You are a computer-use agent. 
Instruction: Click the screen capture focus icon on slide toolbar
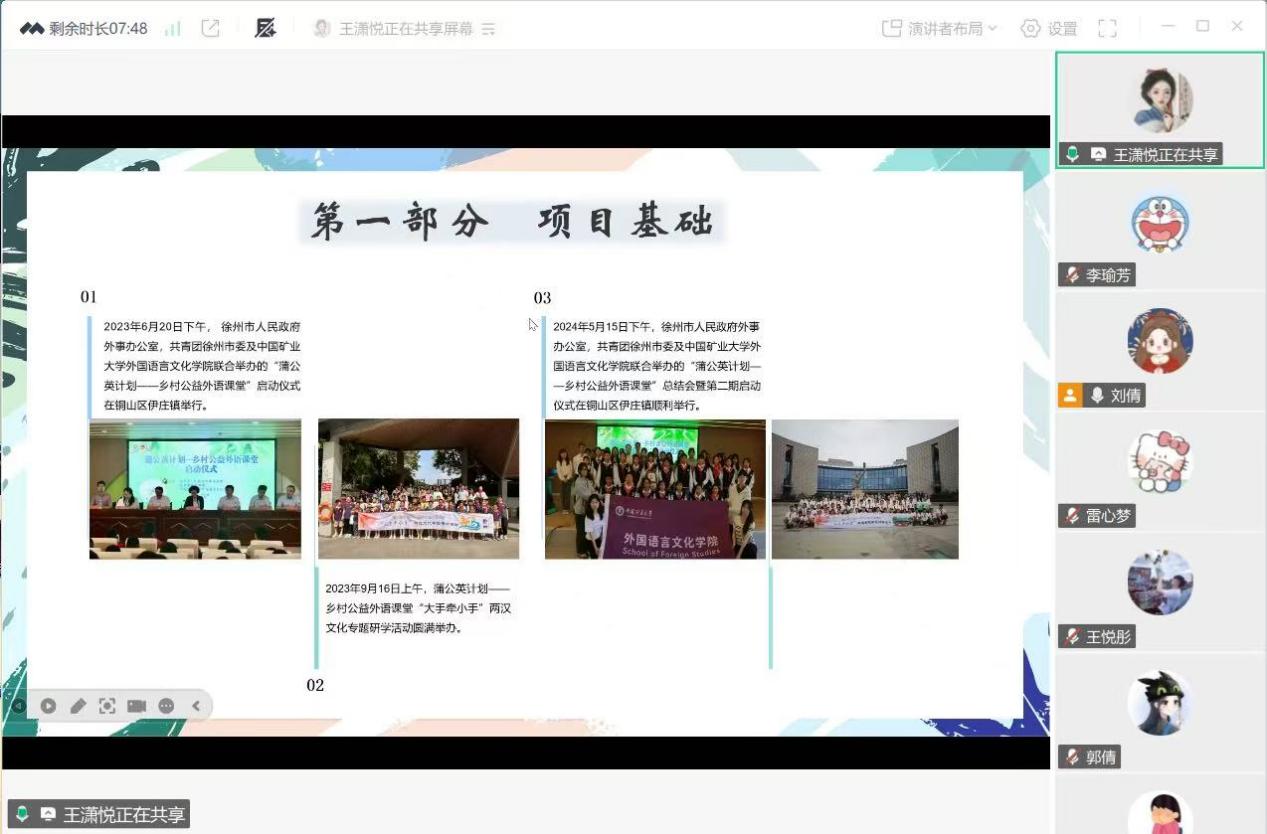pyautogui.click(x=107, y=706)
